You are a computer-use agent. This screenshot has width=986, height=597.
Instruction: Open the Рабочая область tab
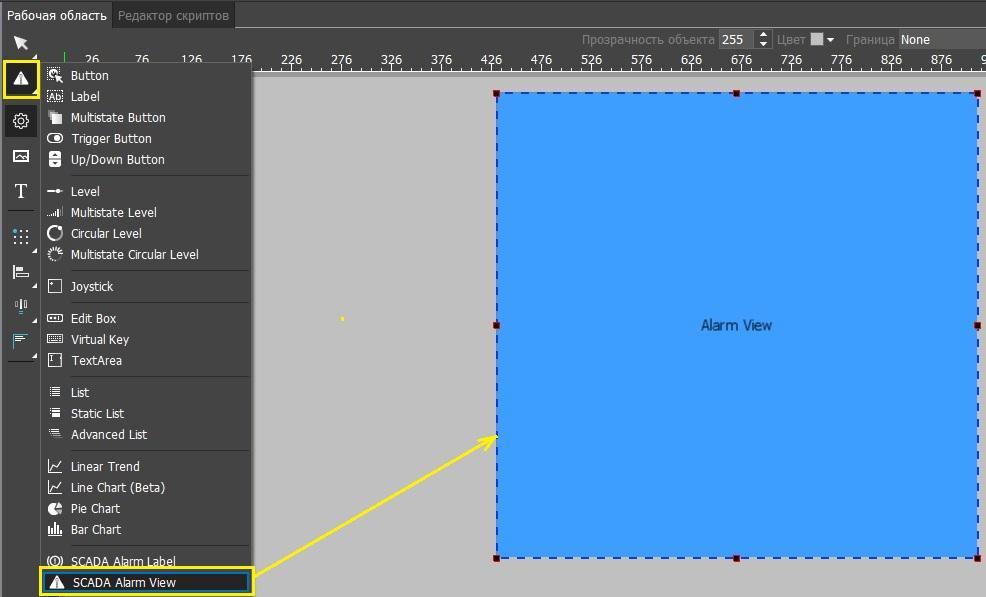pos(56,15)
